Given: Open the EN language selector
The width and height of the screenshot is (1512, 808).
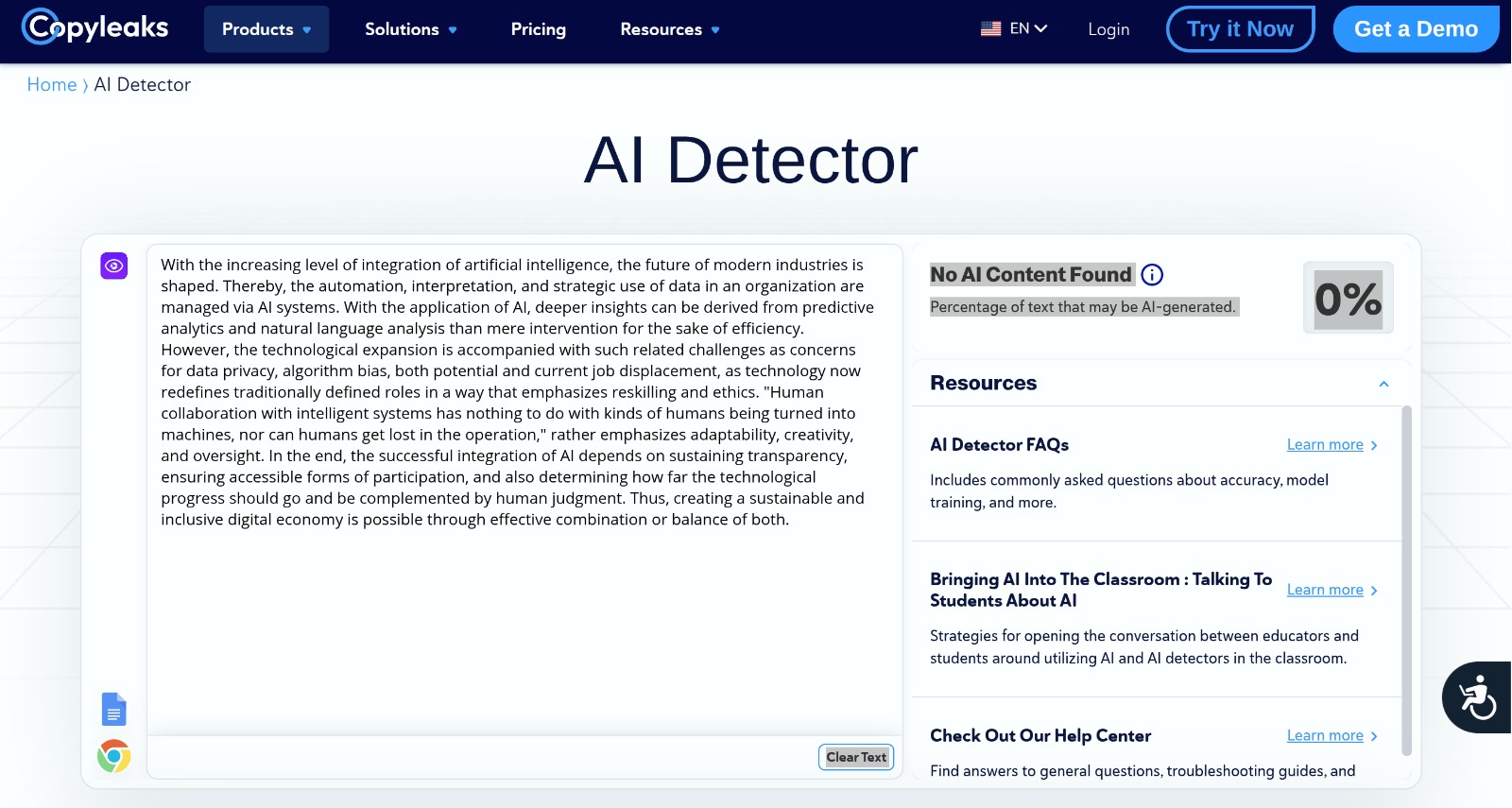Looking at the screenshot, I should (1028, 29).
